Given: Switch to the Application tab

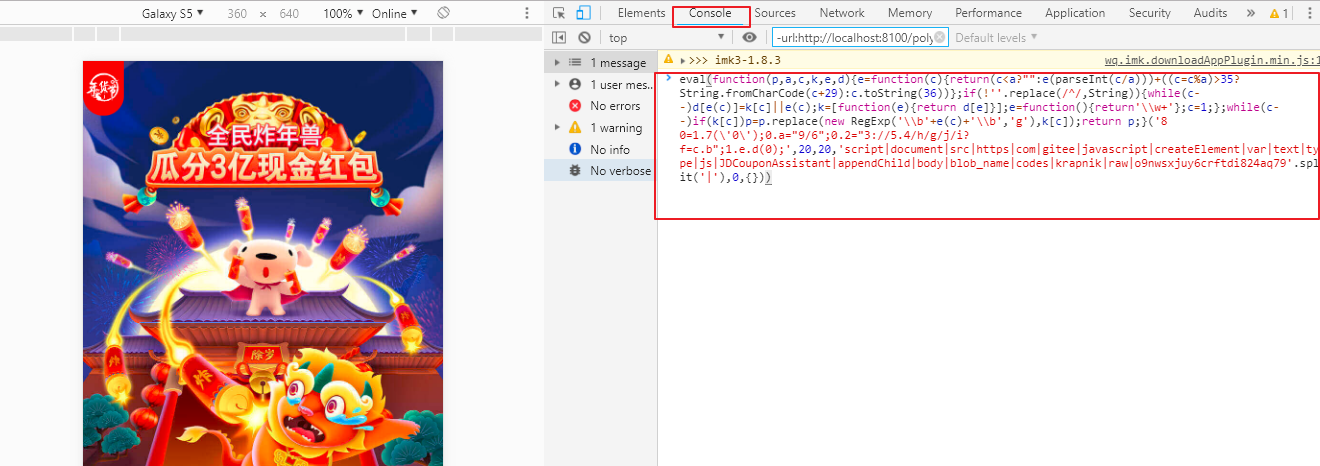Looking at the screenshot, I should tap(1075, 13).
